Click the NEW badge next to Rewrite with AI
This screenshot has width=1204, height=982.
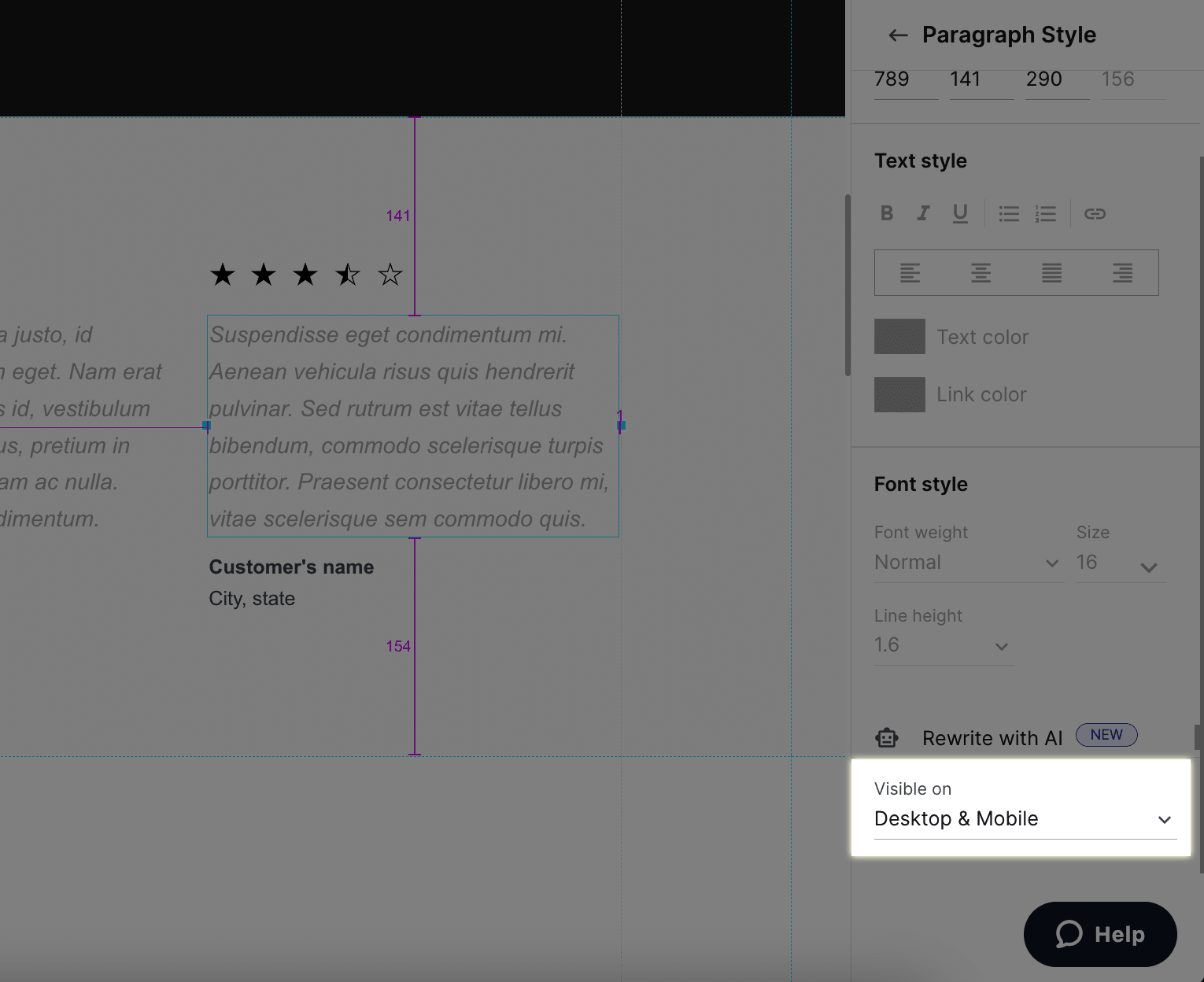click(1106, 735)
